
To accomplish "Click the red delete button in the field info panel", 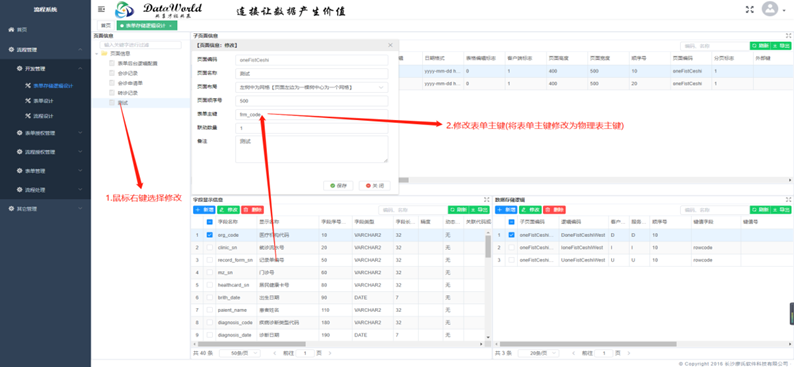I will (252, 210).
